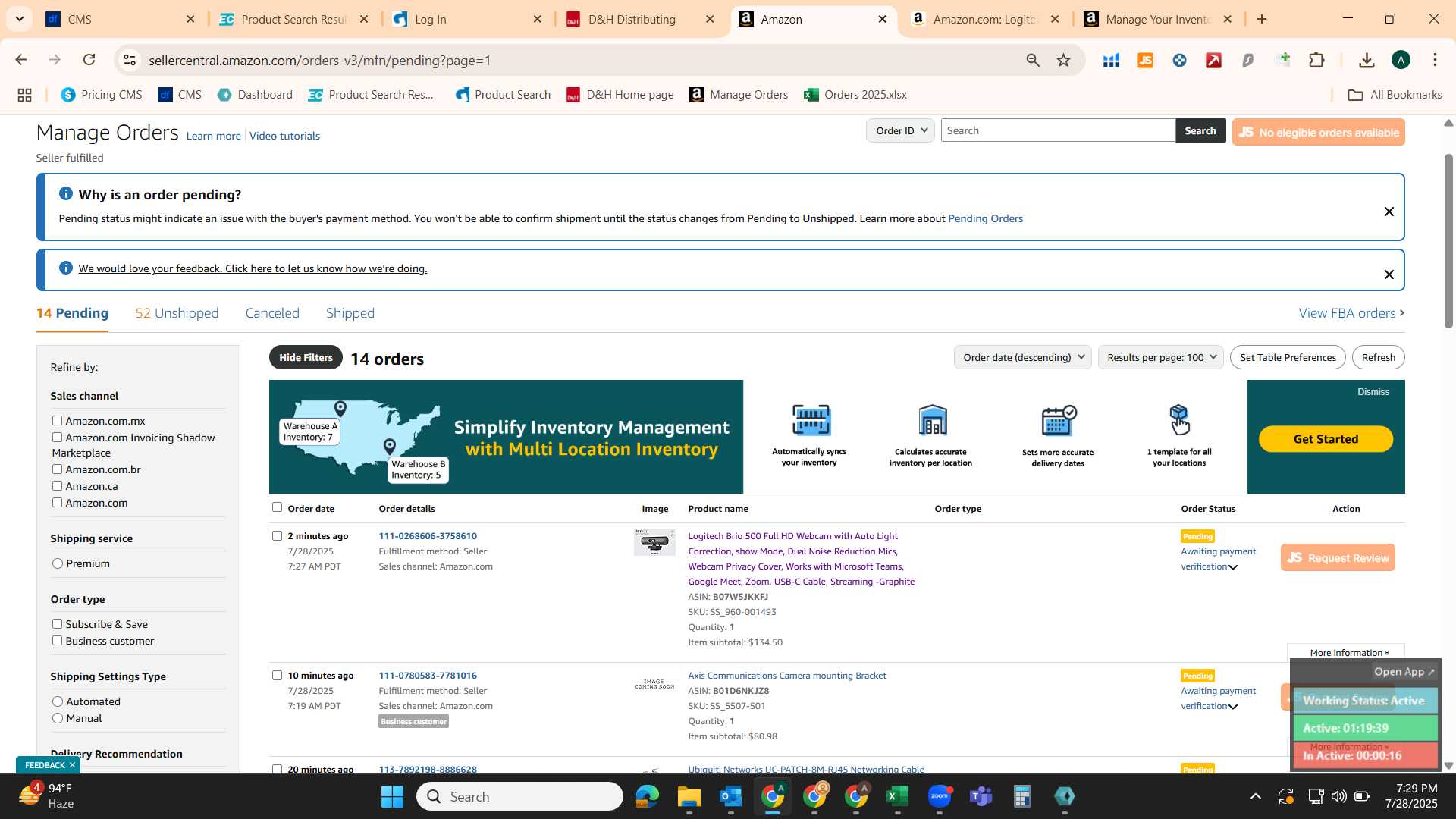Switch to Manage Your Inventory browser tab
This screenshot has height=819, width=1456.
tap(1157, 20)
